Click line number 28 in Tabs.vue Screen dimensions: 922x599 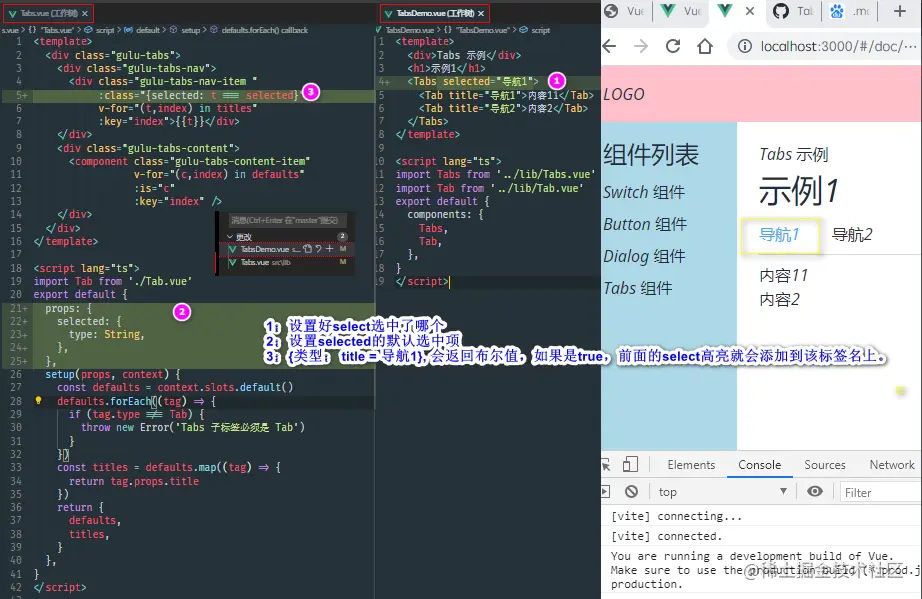(16, 401)
